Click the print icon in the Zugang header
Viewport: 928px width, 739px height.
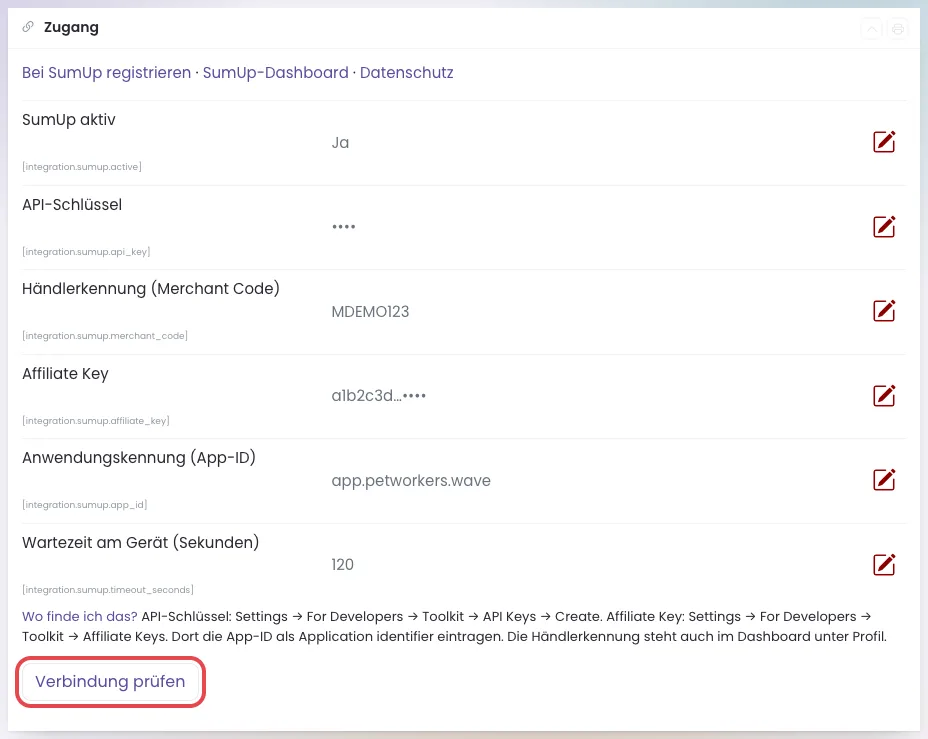pos(898,28)
